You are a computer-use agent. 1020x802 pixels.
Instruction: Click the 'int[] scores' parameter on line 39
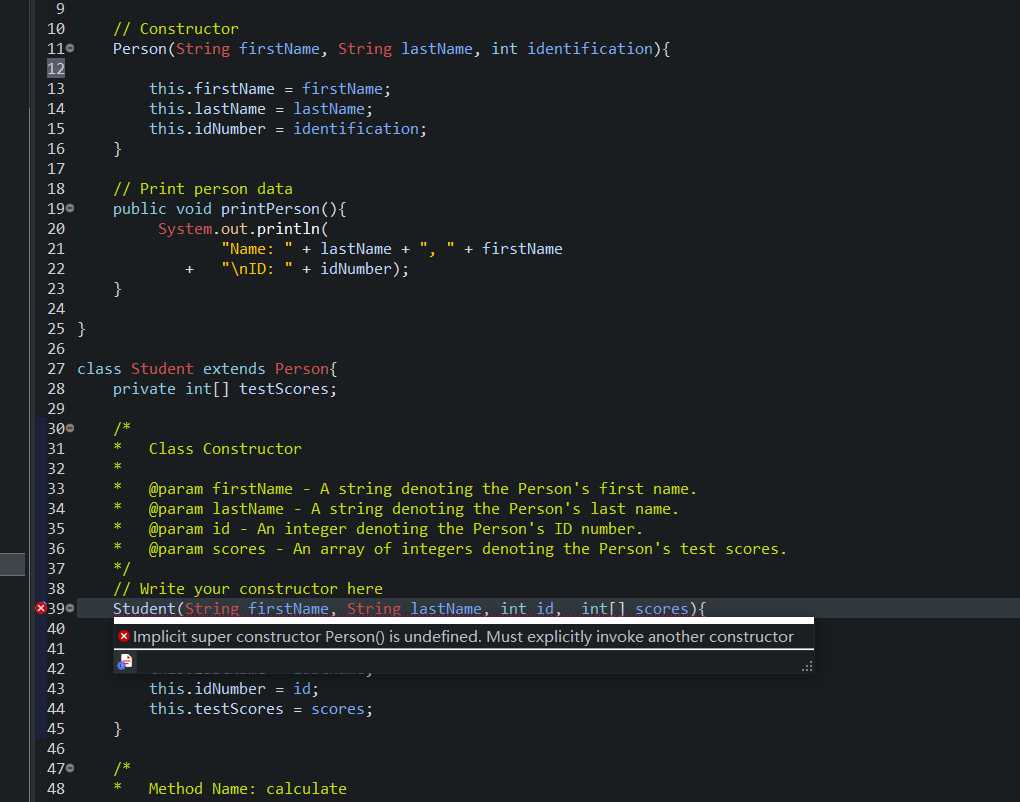coord(634,609)
